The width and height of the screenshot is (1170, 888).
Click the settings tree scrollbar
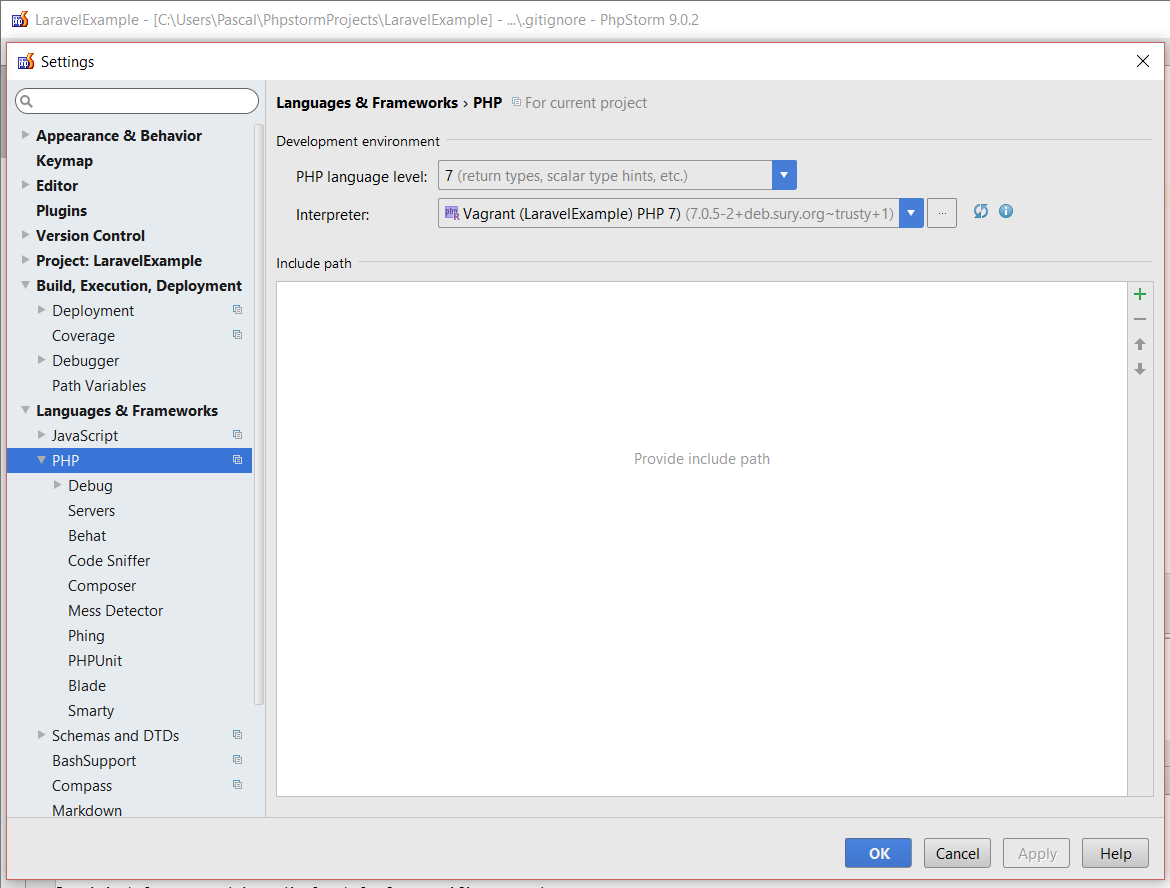259,414
